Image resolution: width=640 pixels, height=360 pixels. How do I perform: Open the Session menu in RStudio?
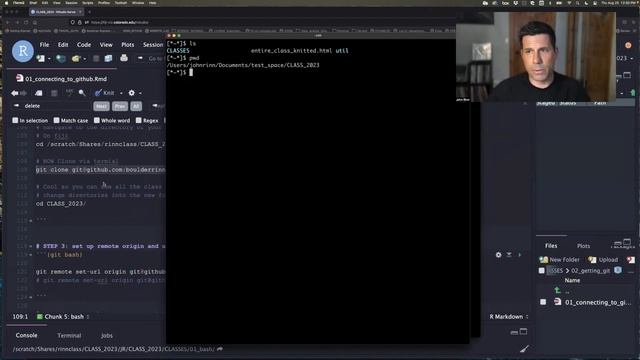[x=153, y=44]
